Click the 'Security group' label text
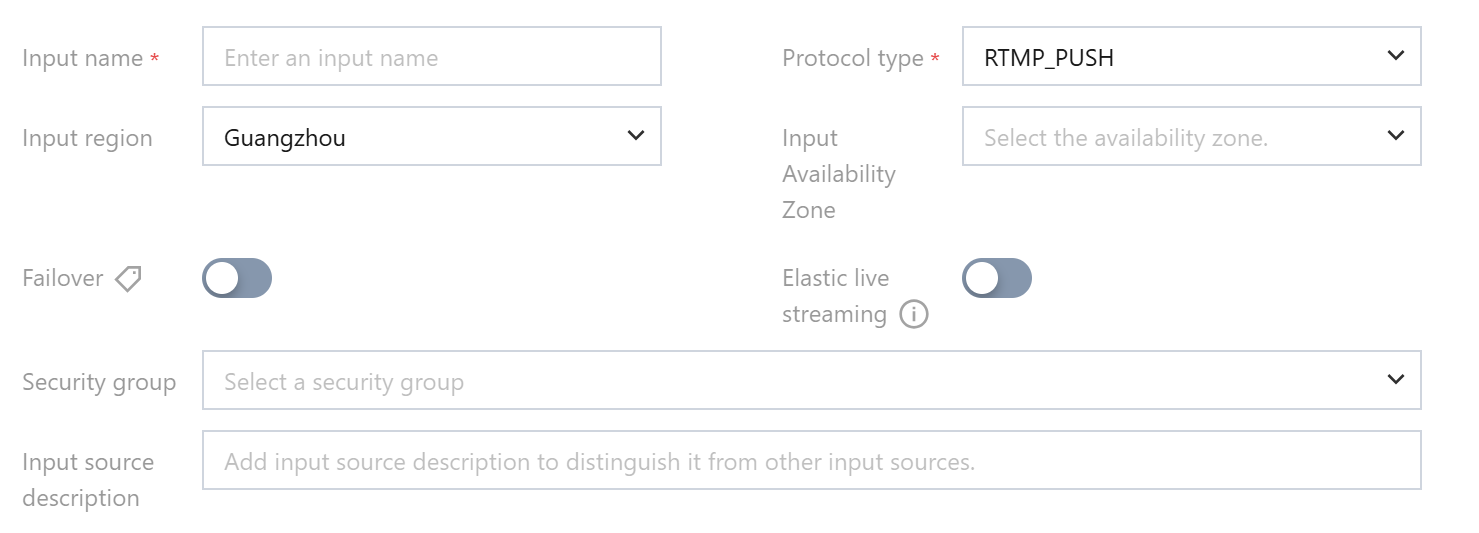This screenshot has height=533, width=1479. (99, 383)
